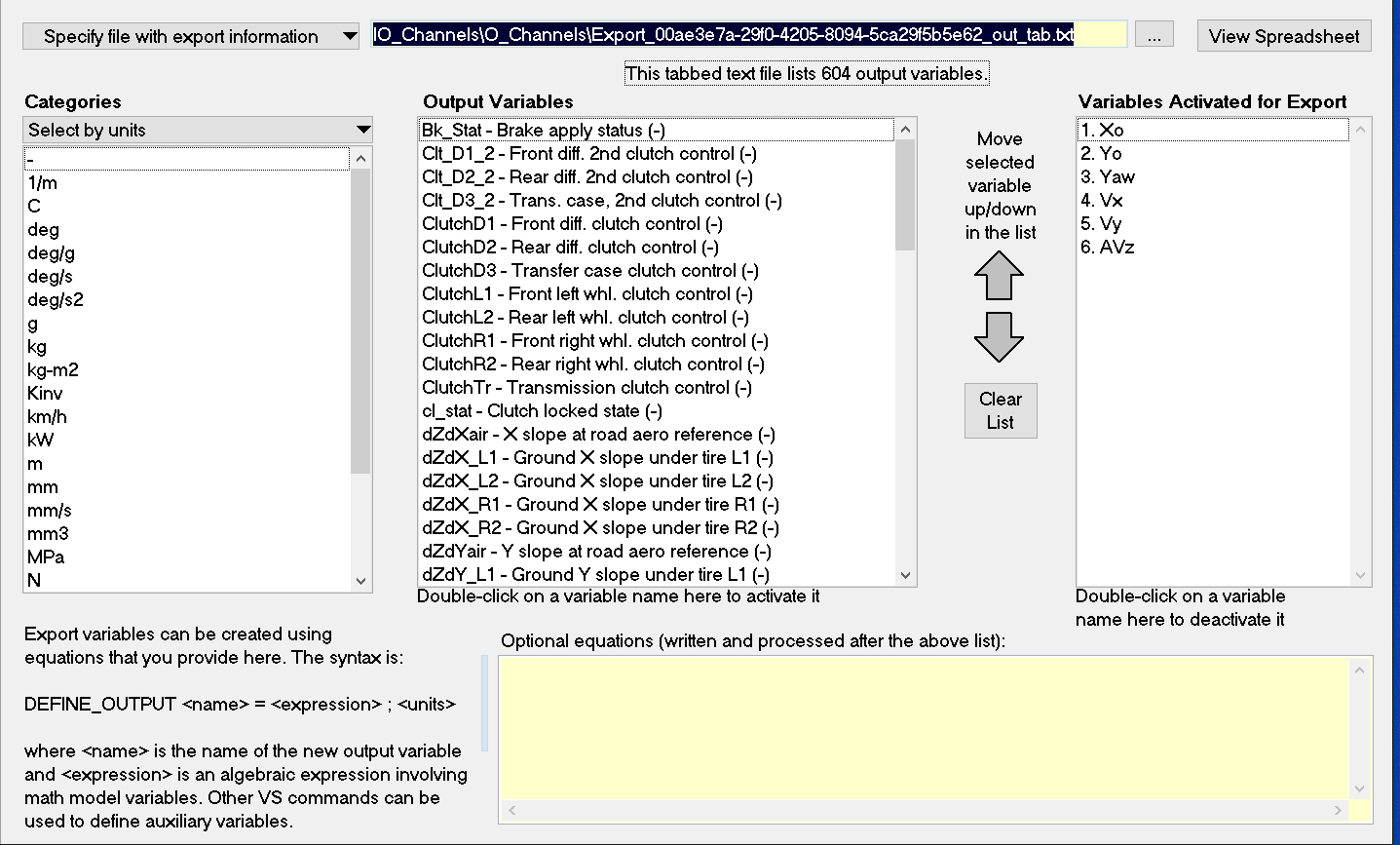Click the Categories list scroll up arrow

[361, 158]
